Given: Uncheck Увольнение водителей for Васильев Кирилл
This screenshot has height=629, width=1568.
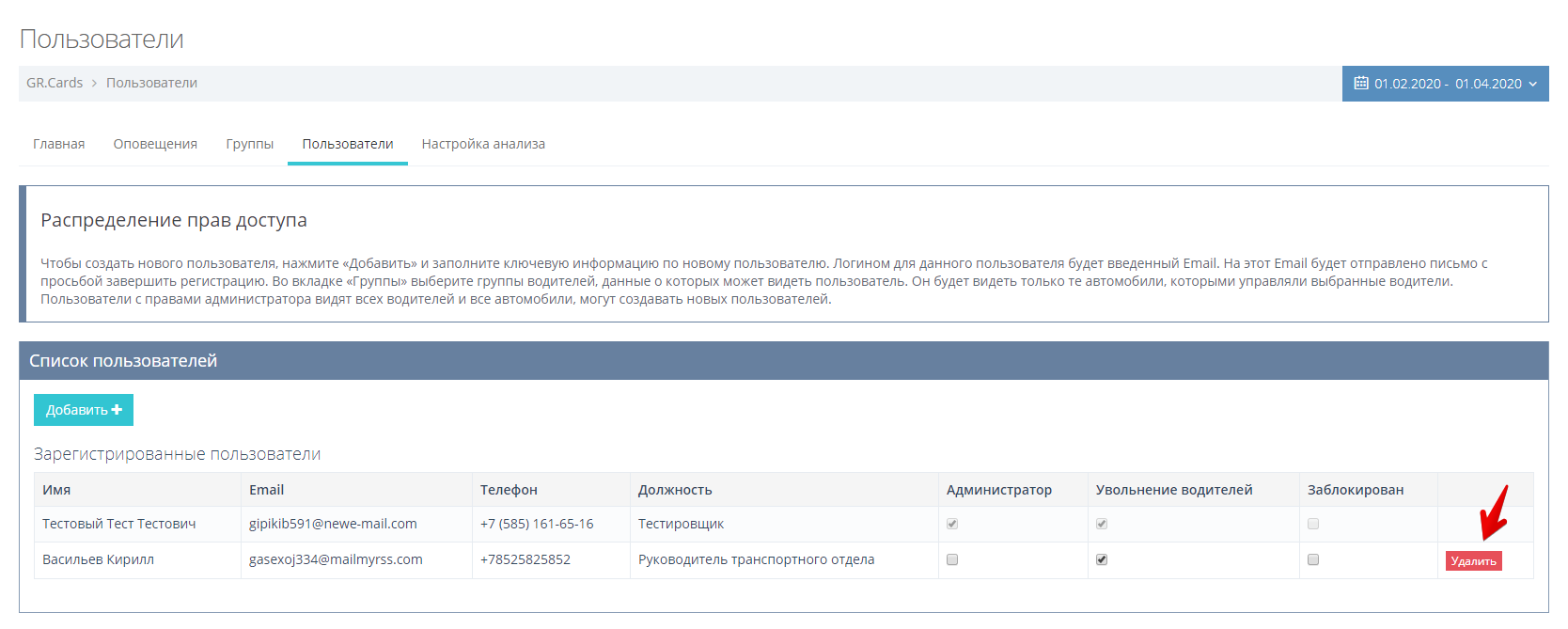Looking at the screenshot, I should point(1102,559).
